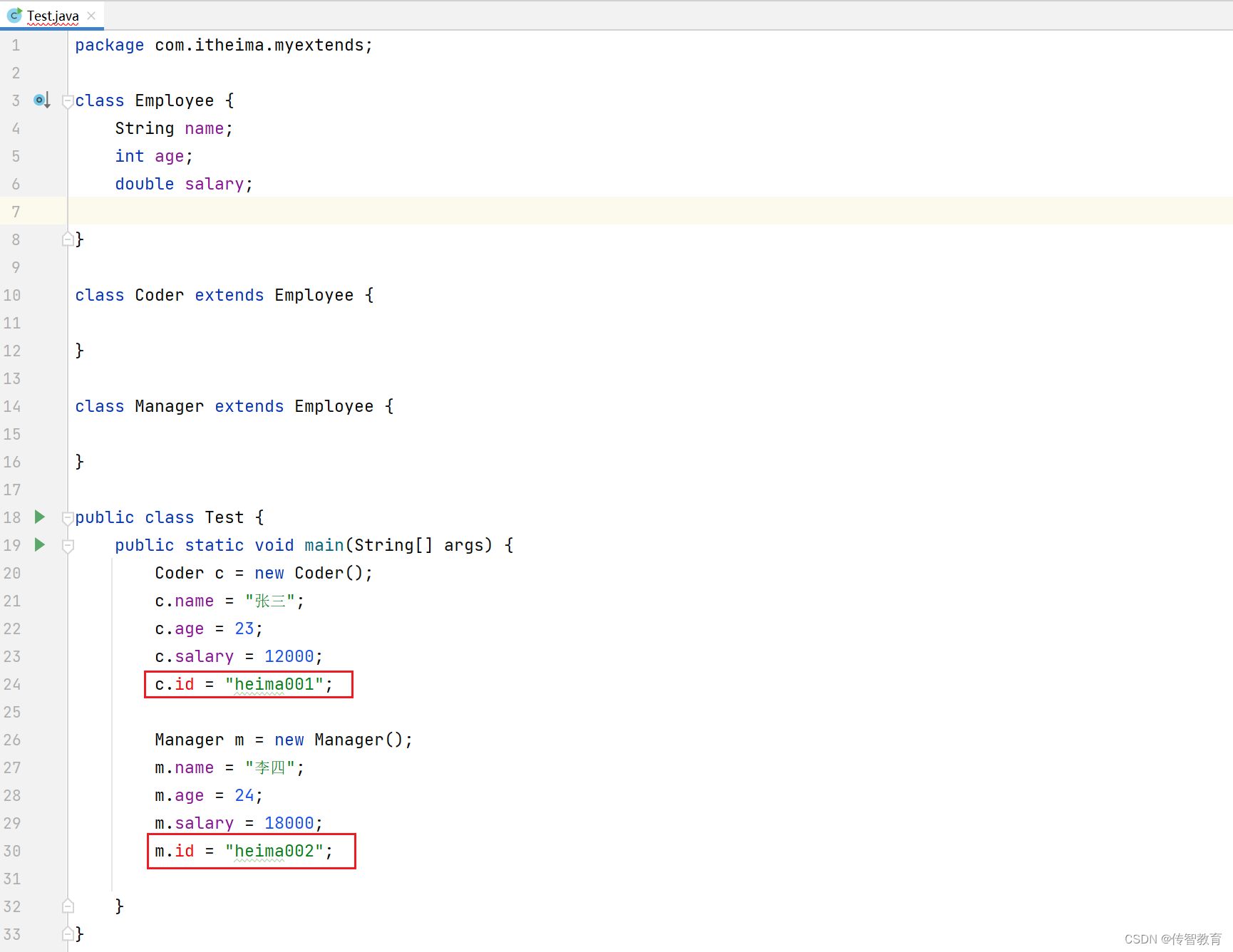The image size is (1233, 952).
Task: Click line number 30 in the gutter
Action: [x=12, y=851]
